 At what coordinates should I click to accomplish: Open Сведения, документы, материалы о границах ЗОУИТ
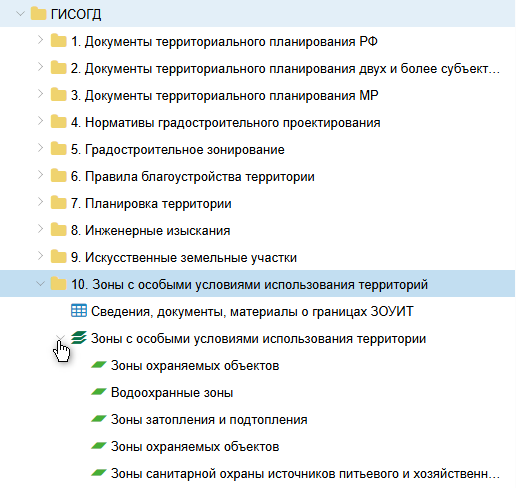[252, 312]
